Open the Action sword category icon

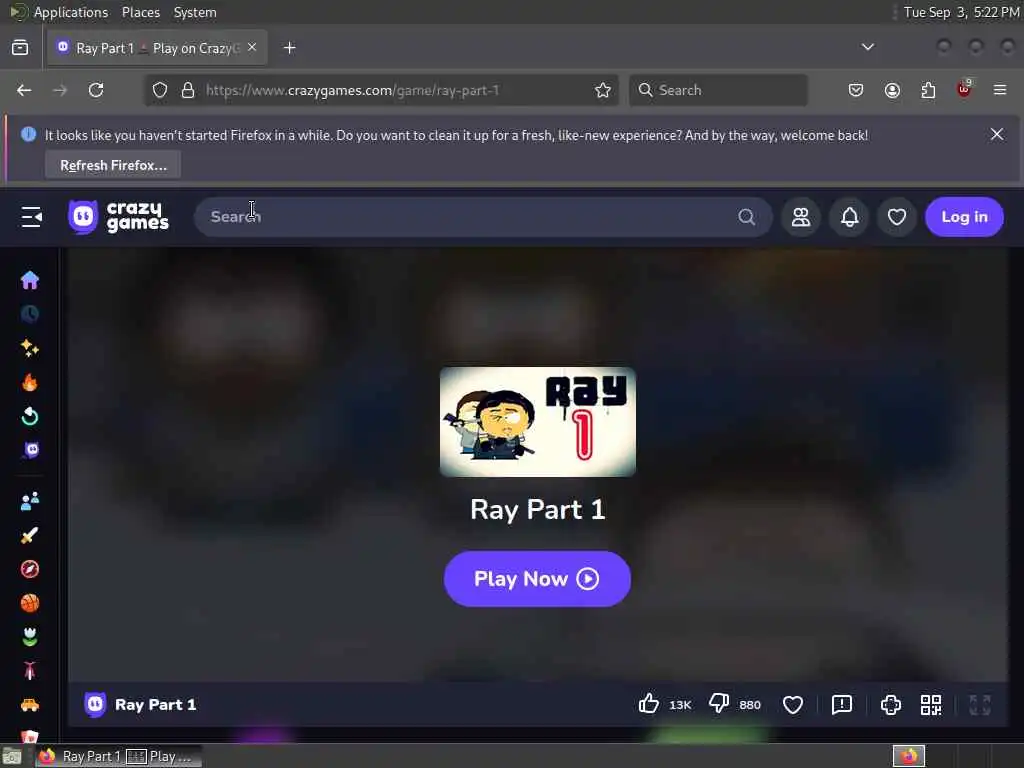(x=29, y=535)
